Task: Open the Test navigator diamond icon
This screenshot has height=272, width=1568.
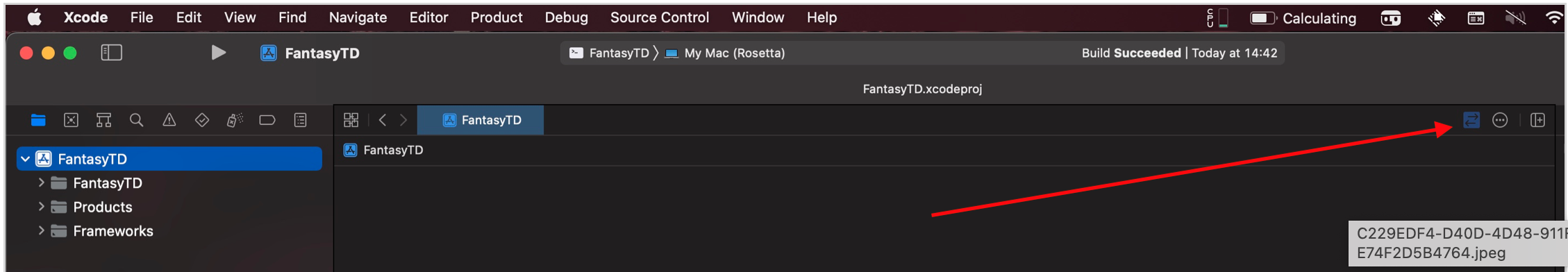Action: point(201,120)
